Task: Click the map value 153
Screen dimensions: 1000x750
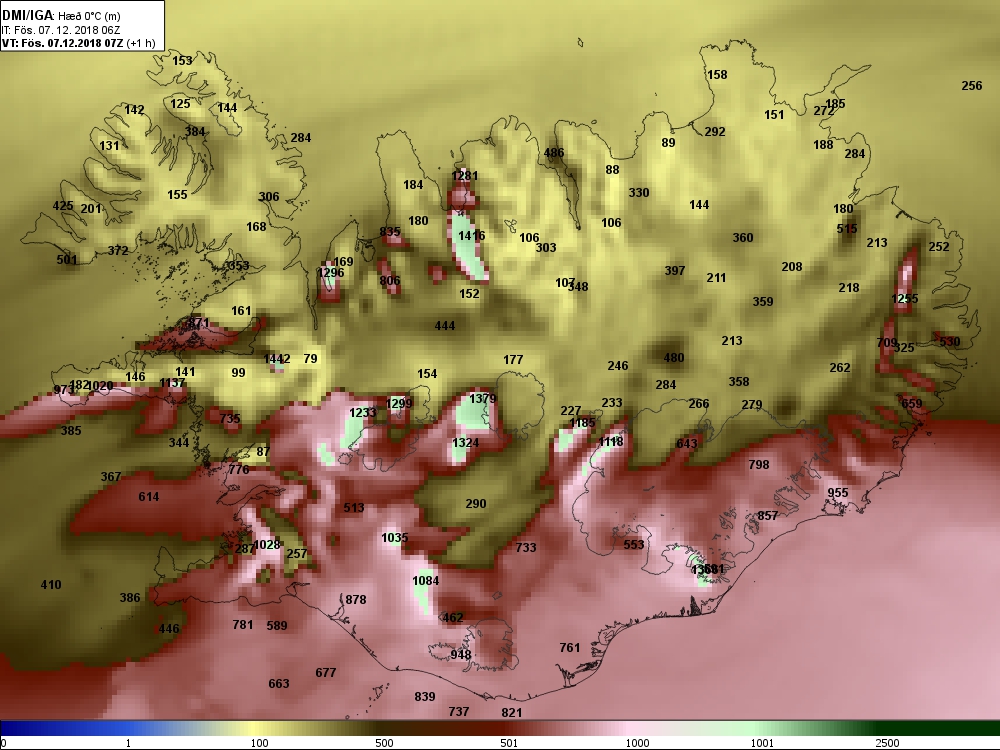Action: (182, 61)
